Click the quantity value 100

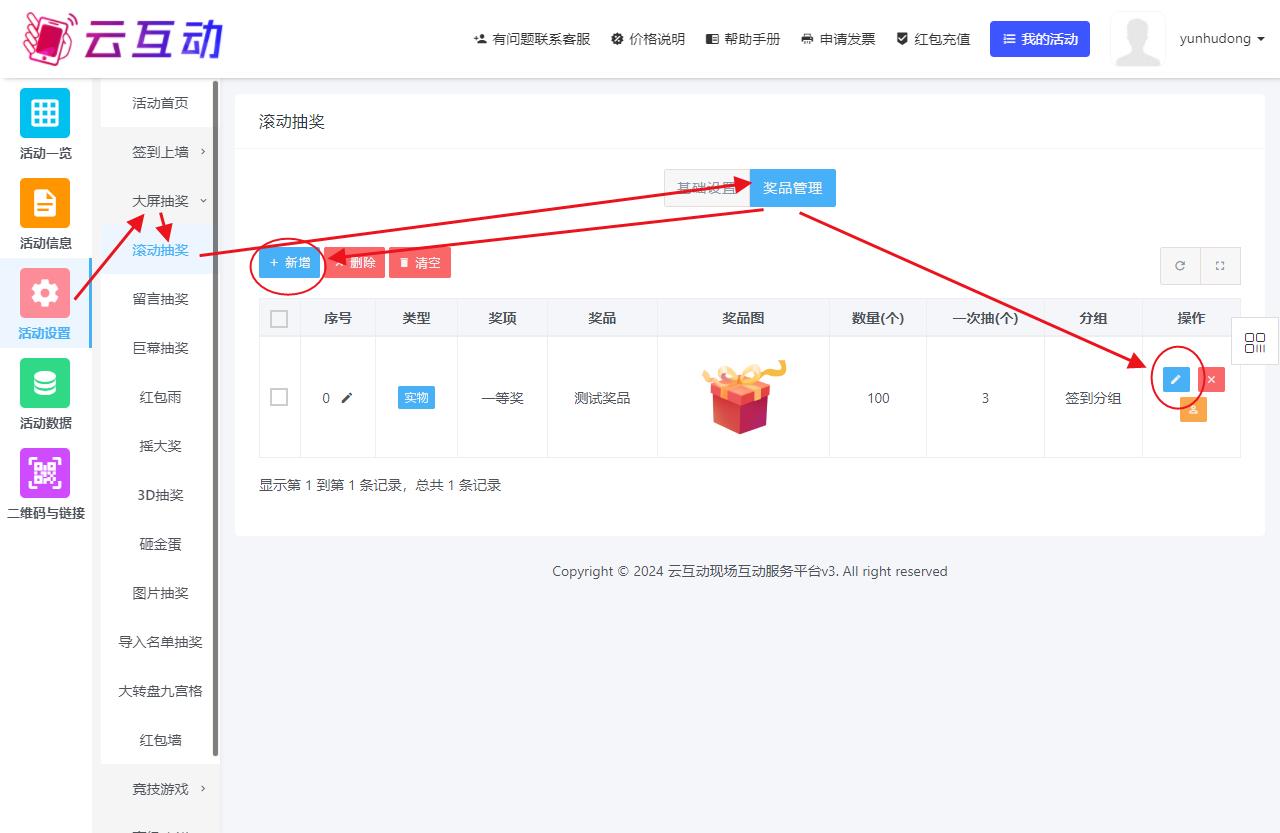(x=878, y=398)
